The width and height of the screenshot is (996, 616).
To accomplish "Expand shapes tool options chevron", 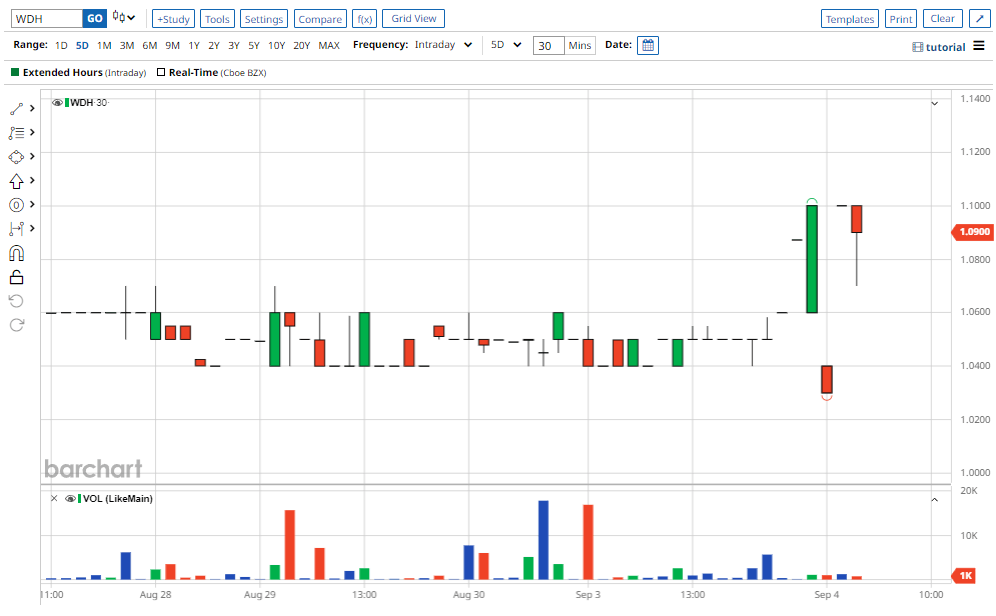I will pos(32,156).
